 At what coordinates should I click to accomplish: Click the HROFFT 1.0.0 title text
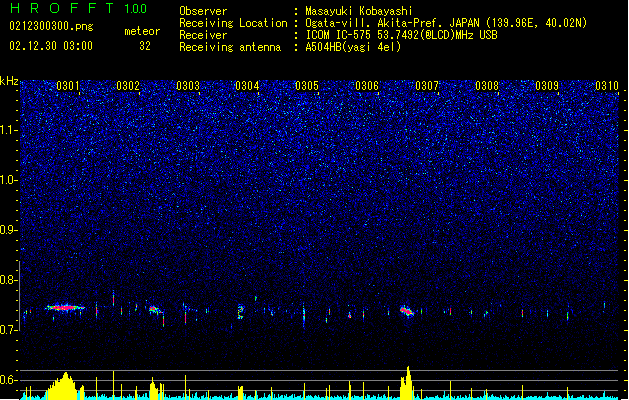pos(79,8)
